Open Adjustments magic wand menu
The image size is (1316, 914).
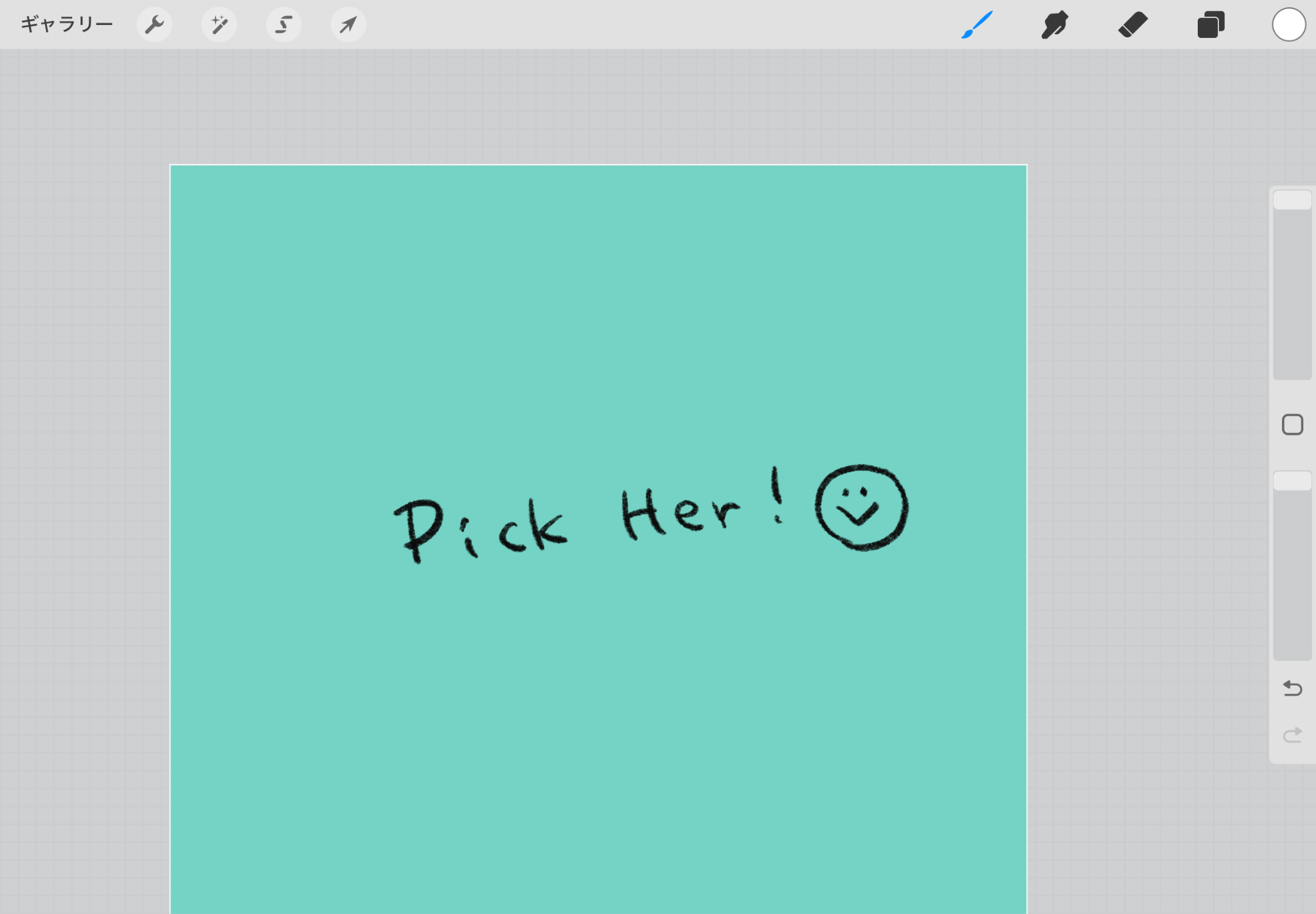(x=219, y=24)
